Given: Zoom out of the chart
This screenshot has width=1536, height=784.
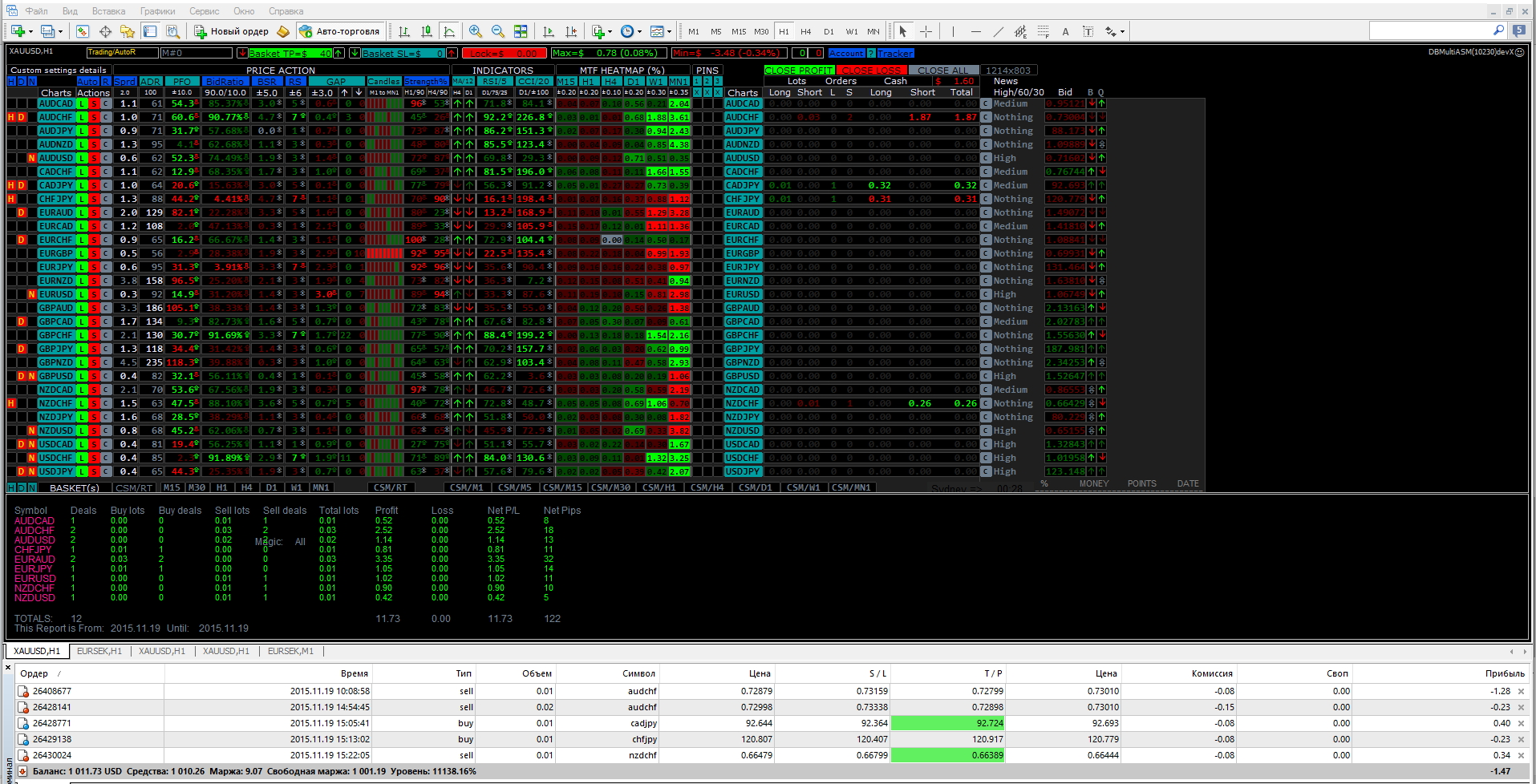Looking at the screenshot, I should point(498,31).
